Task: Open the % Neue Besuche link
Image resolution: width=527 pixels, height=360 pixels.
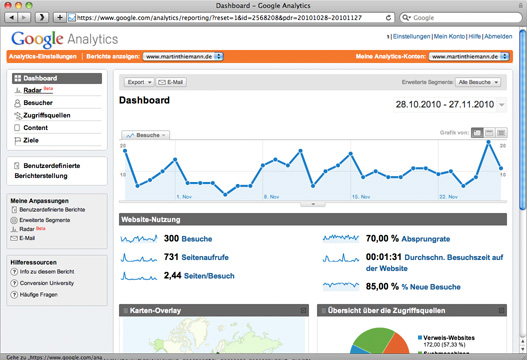Action: pos(431,287)
